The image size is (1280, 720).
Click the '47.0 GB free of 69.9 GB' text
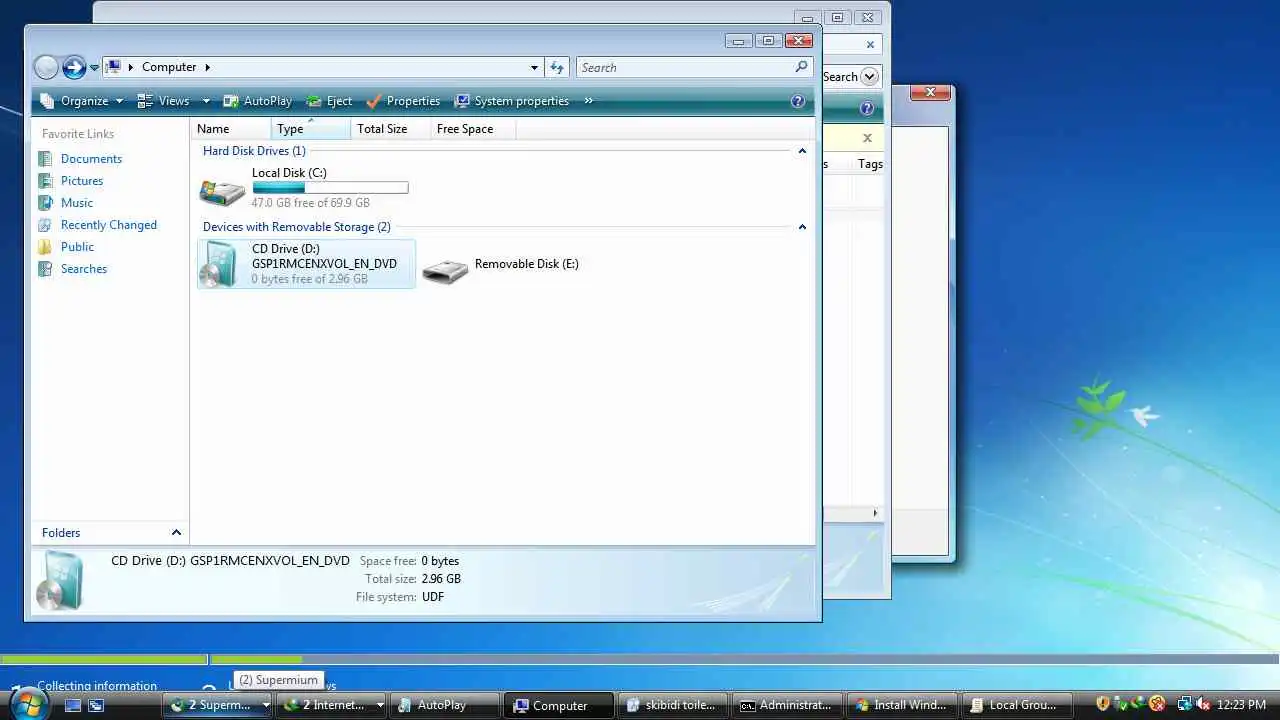pyautogui.click(x=311, y=203)
